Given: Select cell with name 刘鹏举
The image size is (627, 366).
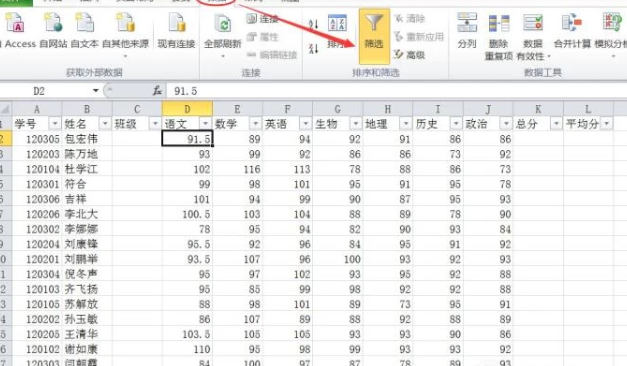Looking at the screenshot, I should pyautogui.click(x=87, y=259).
